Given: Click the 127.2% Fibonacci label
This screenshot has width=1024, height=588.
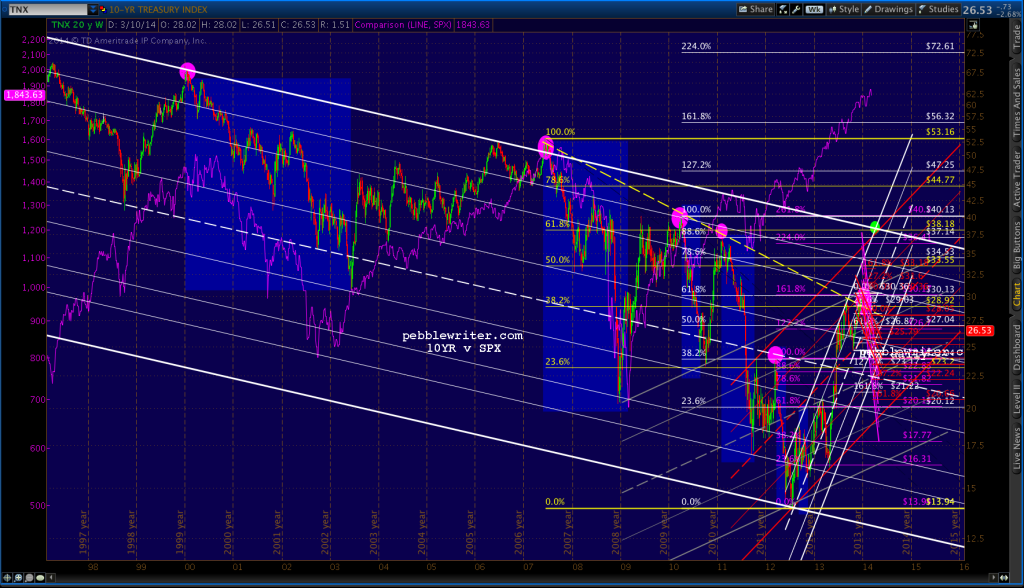Looking at the screenshot, I should click(x=696, y=165).
